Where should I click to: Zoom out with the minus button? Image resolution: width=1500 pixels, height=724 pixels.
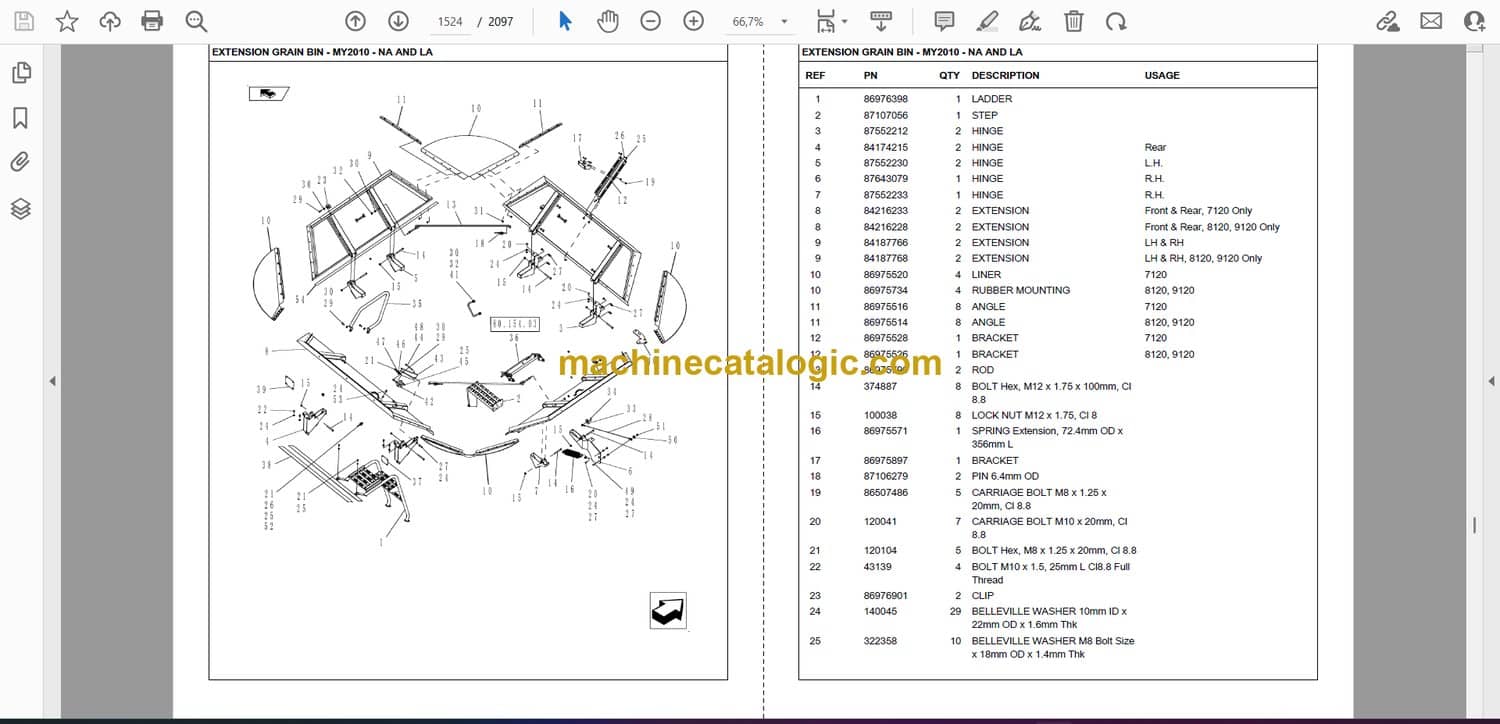[x=650, y=21]
